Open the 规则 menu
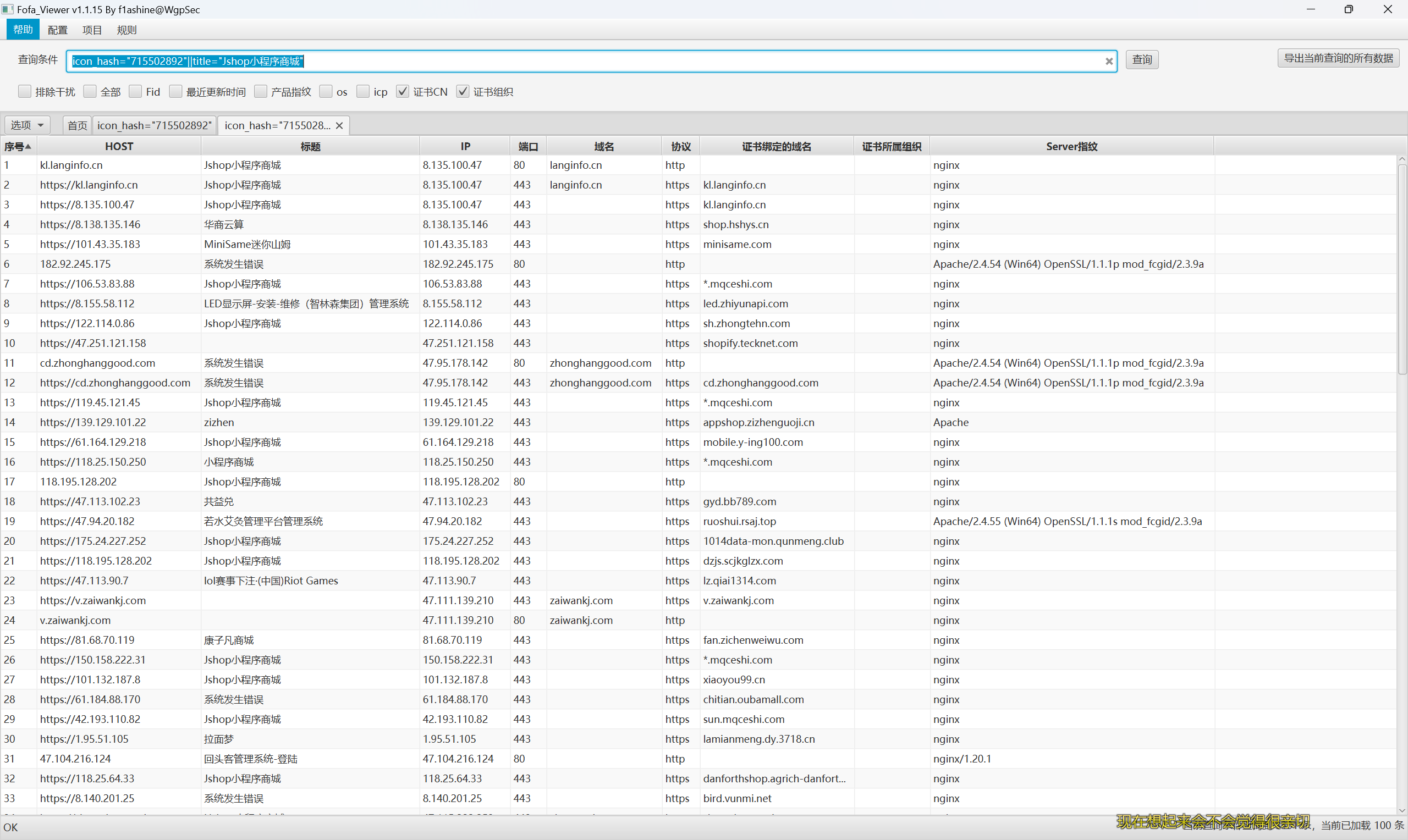Viewport: 1408px width, 840px height. pyautogui.click(x=127, y=30)
